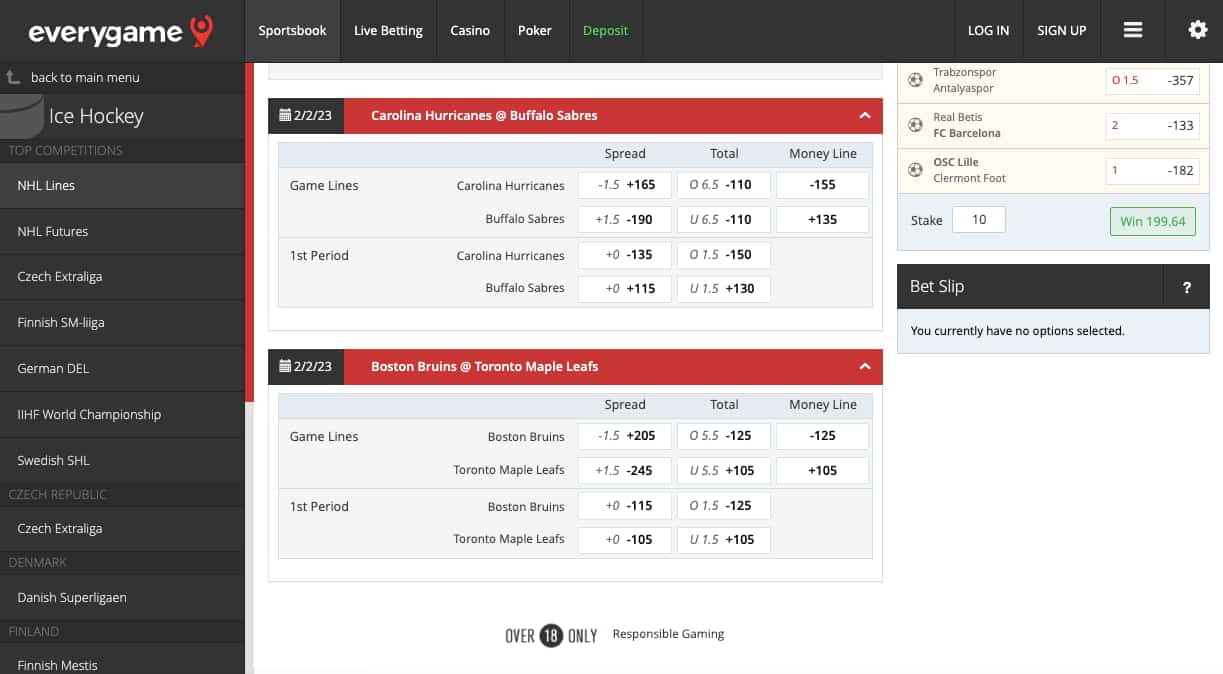Select Carolina Hurricanes money line -155
The width and height of the screenshot is (1223, 674).
click(822, 185)
